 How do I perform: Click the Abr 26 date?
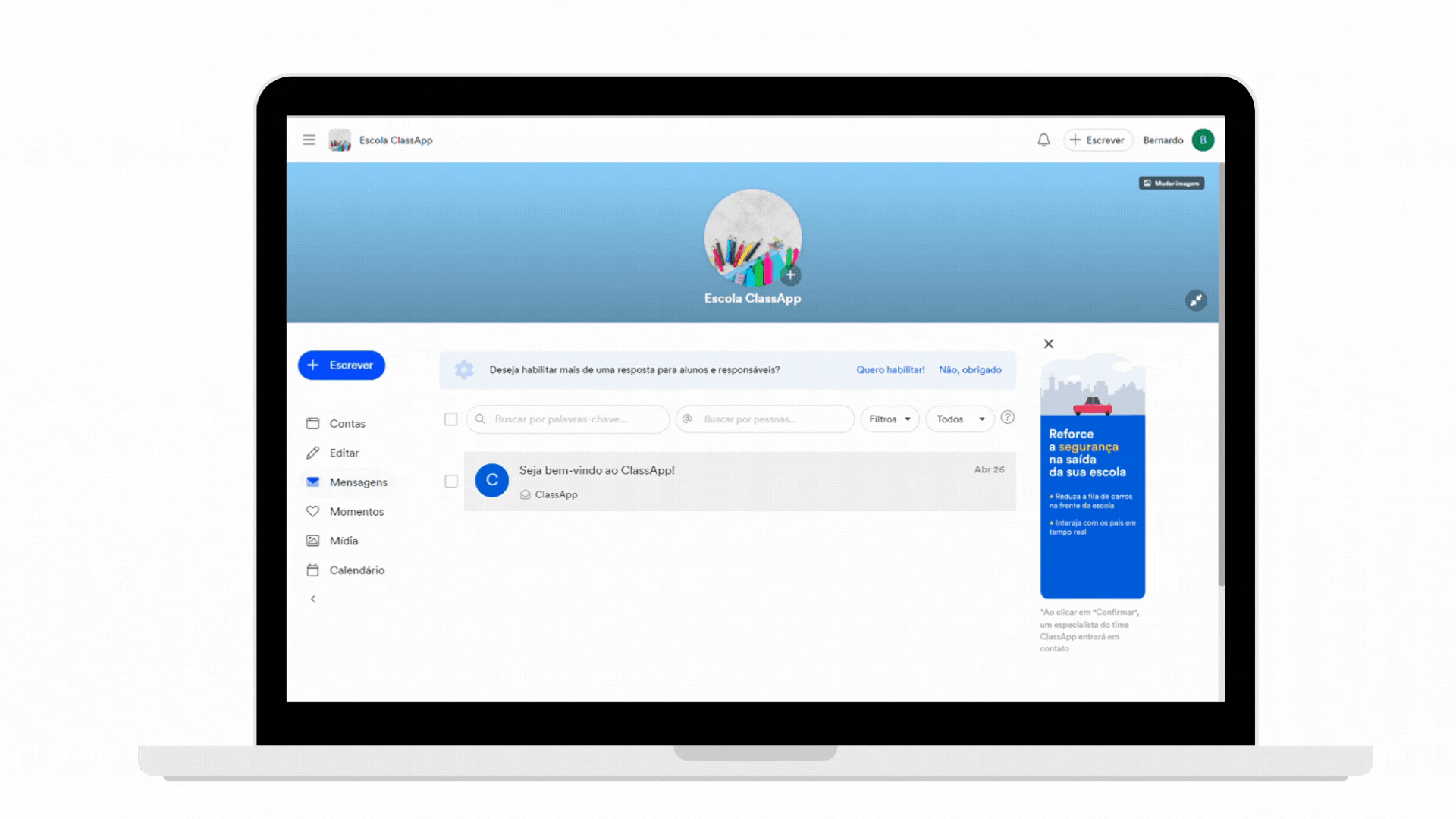point(989,470)
